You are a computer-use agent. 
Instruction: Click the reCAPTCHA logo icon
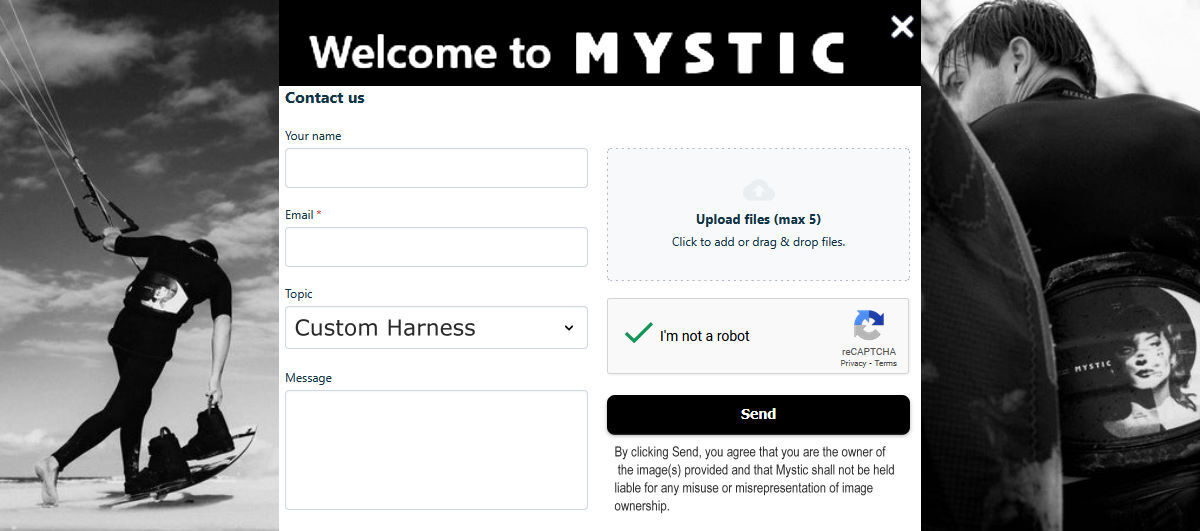[868, 326]
